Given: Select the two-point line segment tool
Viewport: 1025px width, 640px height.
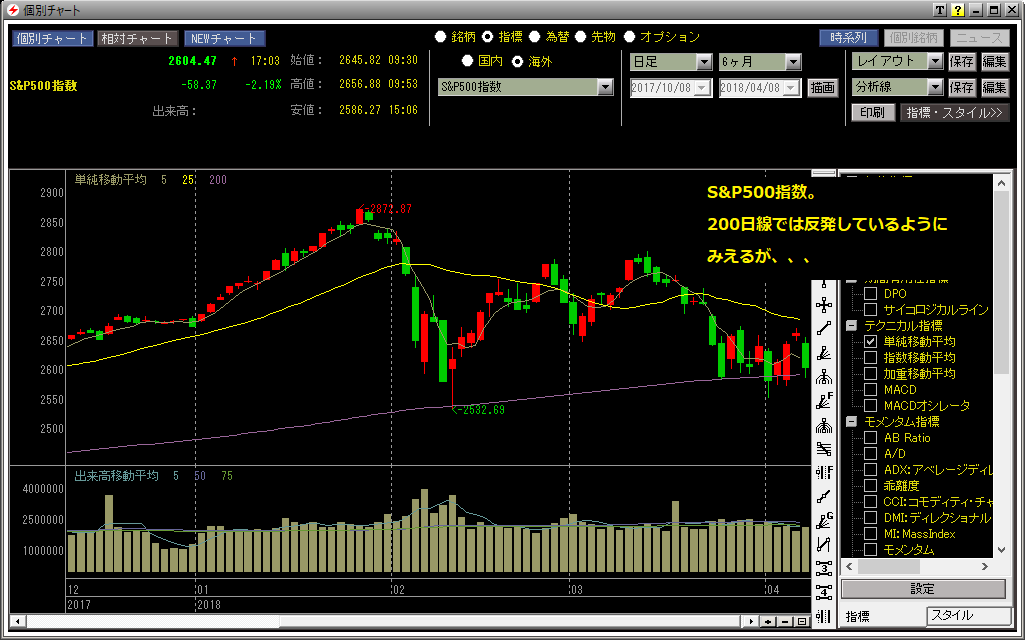Looking at the screenshot, I should 824,497.
